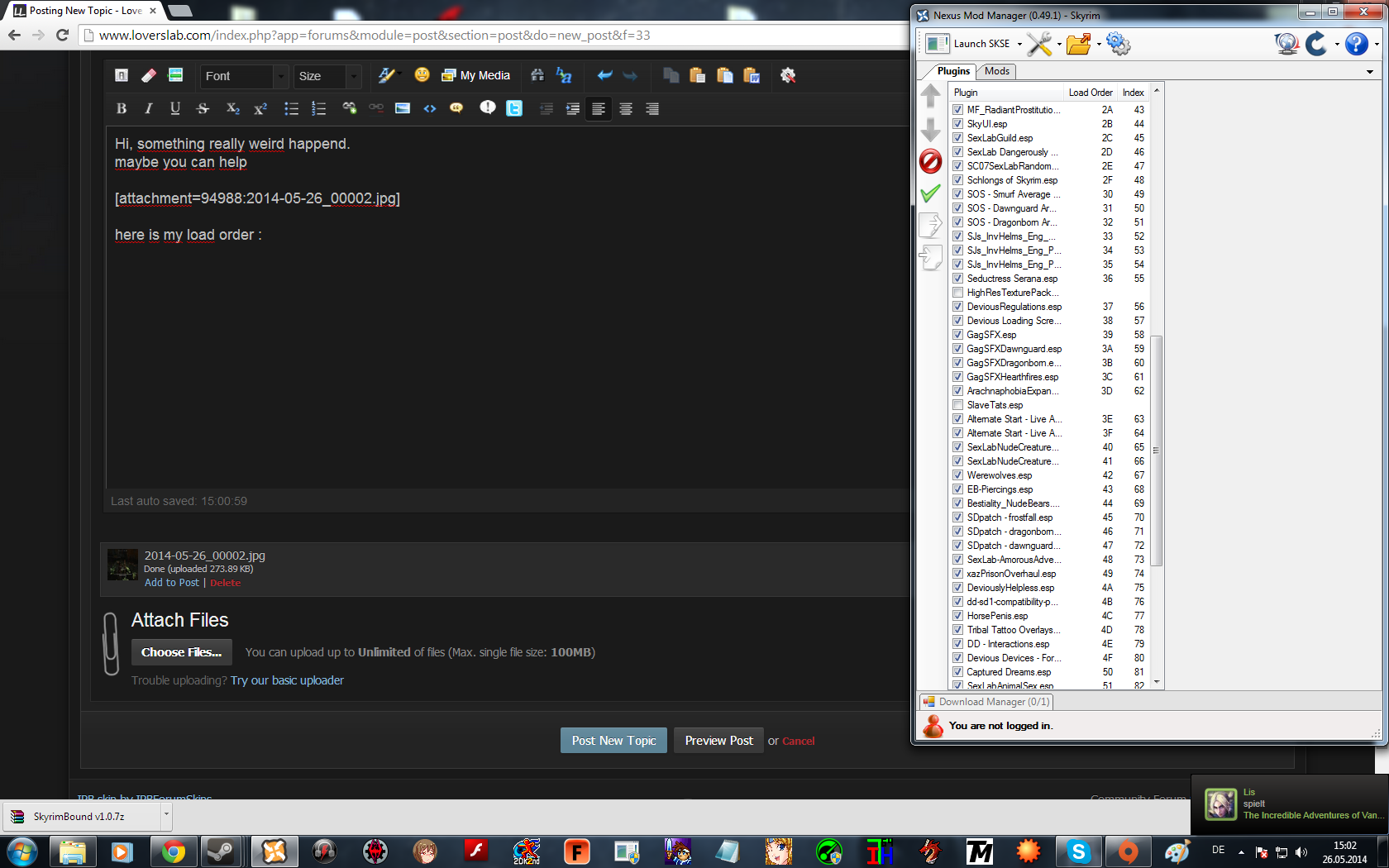Enable all plugins with the green checkmark
Image resolution: width=1389 pixels, height=868 pixels.
(x=930, y=193)
